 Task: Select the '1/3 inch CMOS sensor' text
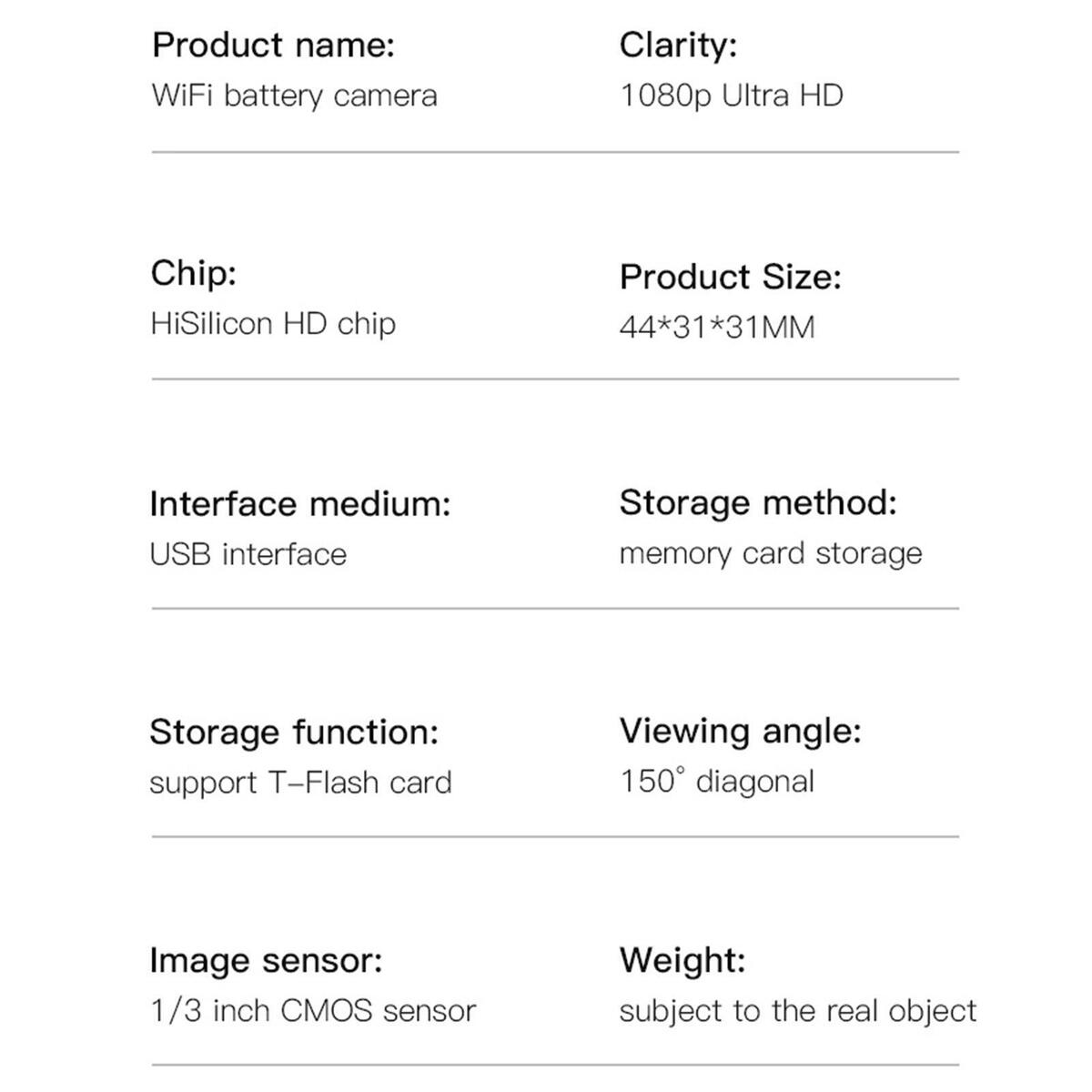tap(313, 1011)
